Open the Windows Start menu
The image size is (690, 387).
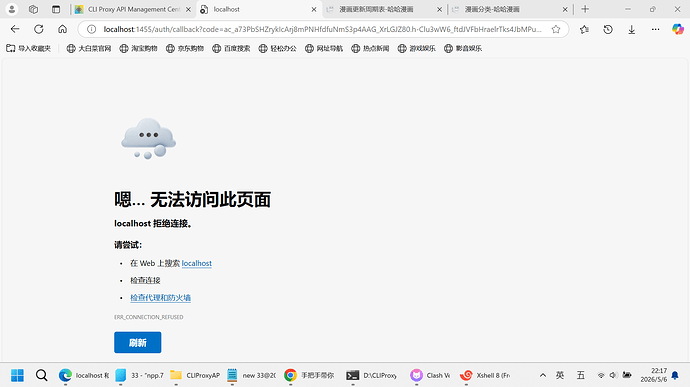(17, 375)
